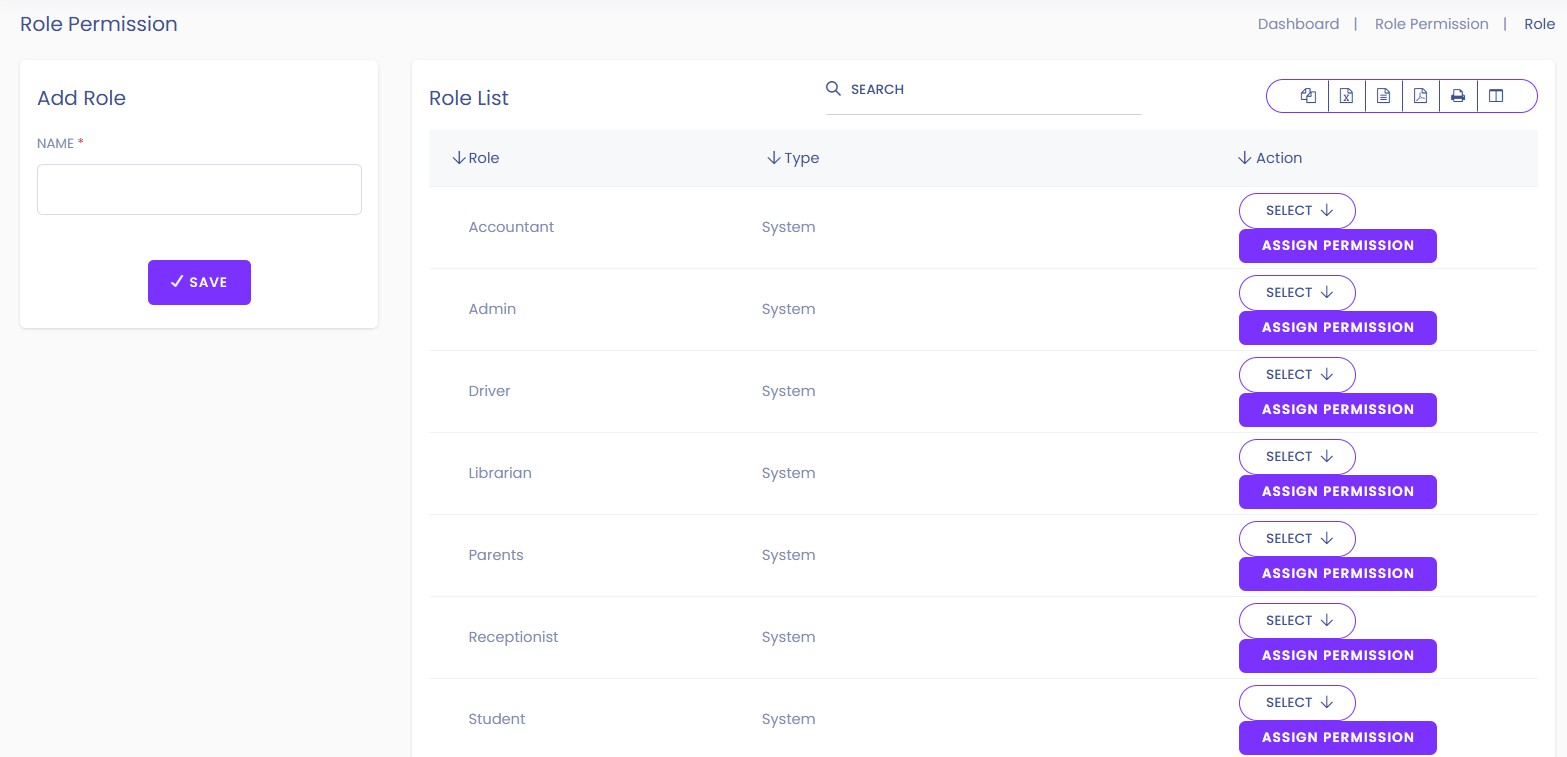This screenshot has height=757, width=1567.
Task: Open the Select dropdown for Parents
Action: [1297, 539]
